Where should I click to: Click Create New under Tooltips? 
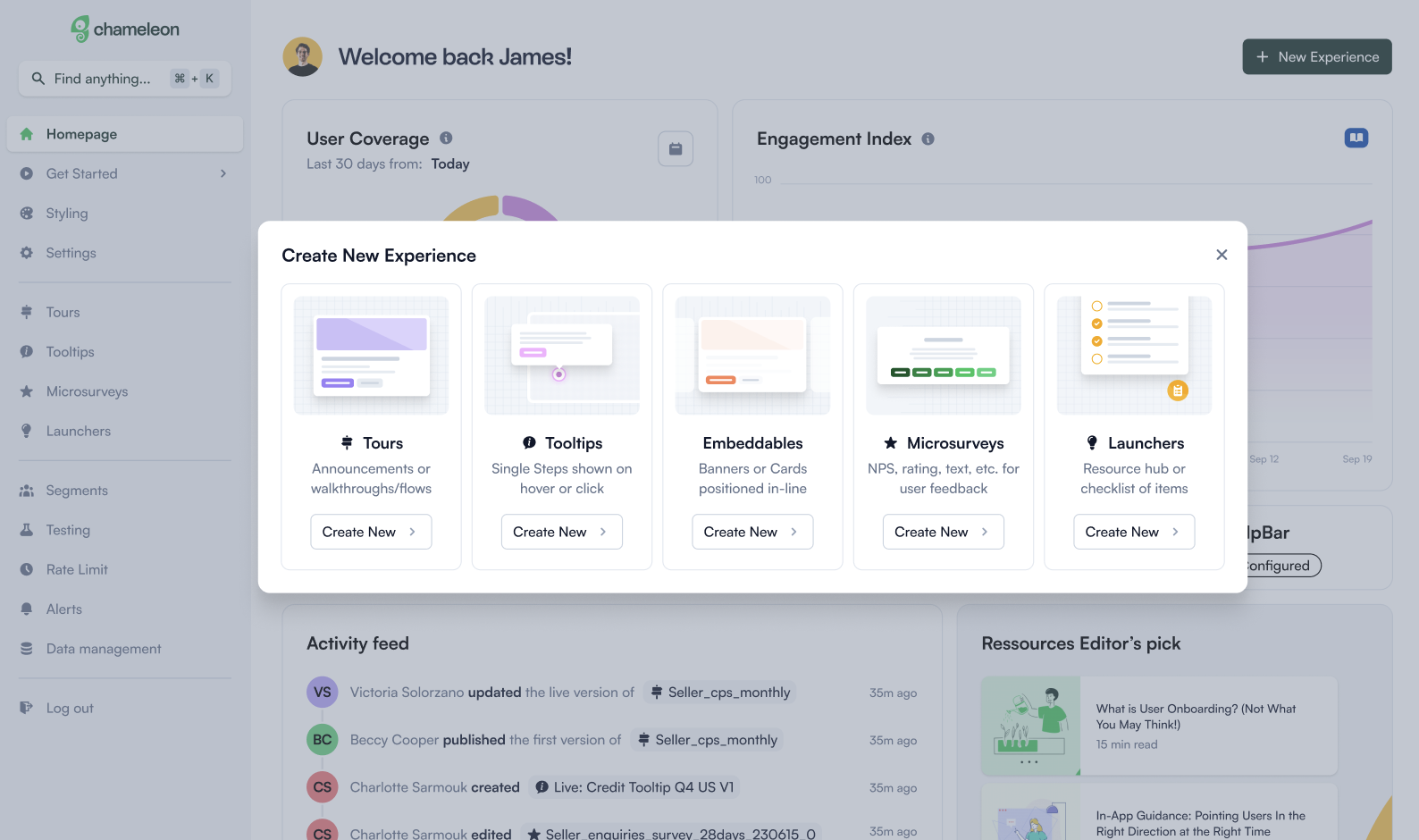pyautogui.click(x=561, y=532)
